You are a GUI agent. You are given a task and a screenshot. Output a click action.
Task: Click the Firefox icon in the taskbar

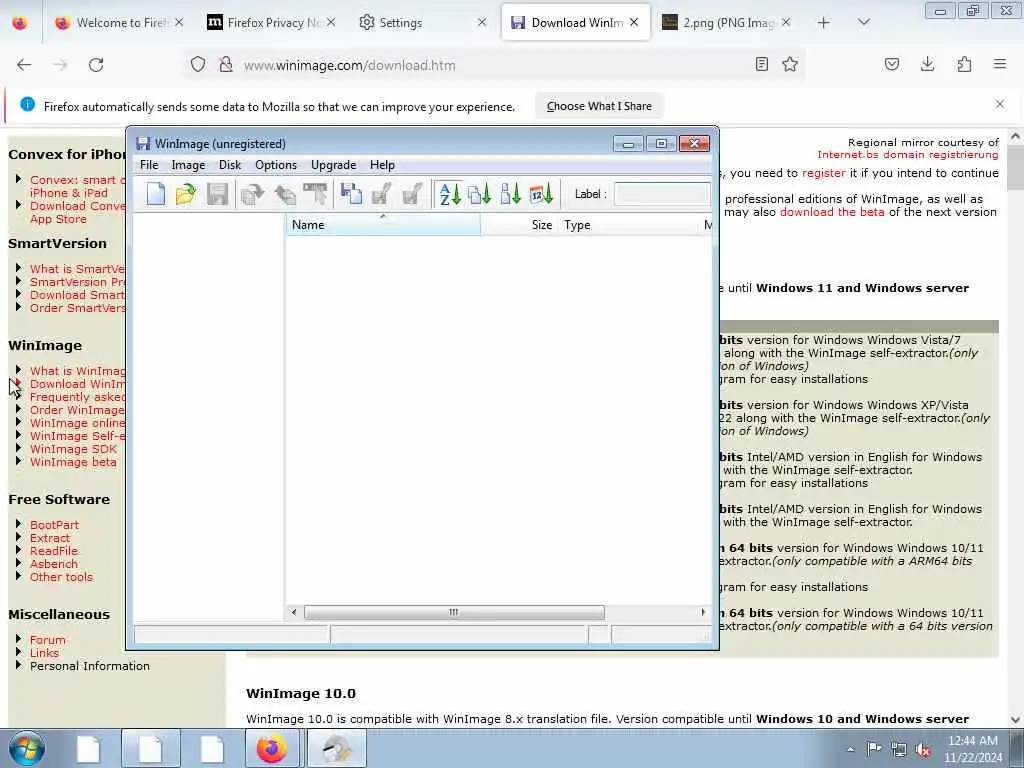272,748
